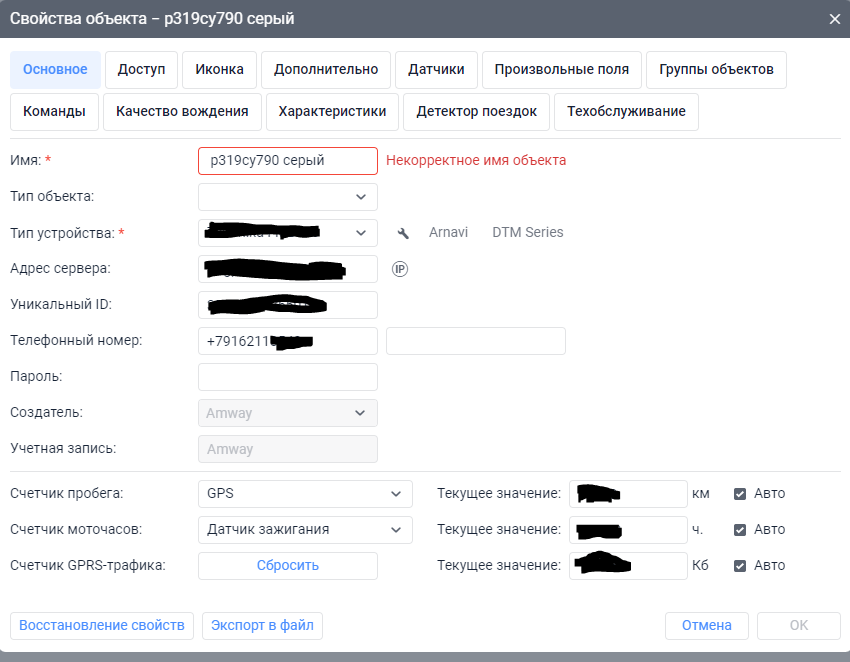Screen dimensions: 850x662
Task: Close the object properties dialog
Action: pos(835,19)
